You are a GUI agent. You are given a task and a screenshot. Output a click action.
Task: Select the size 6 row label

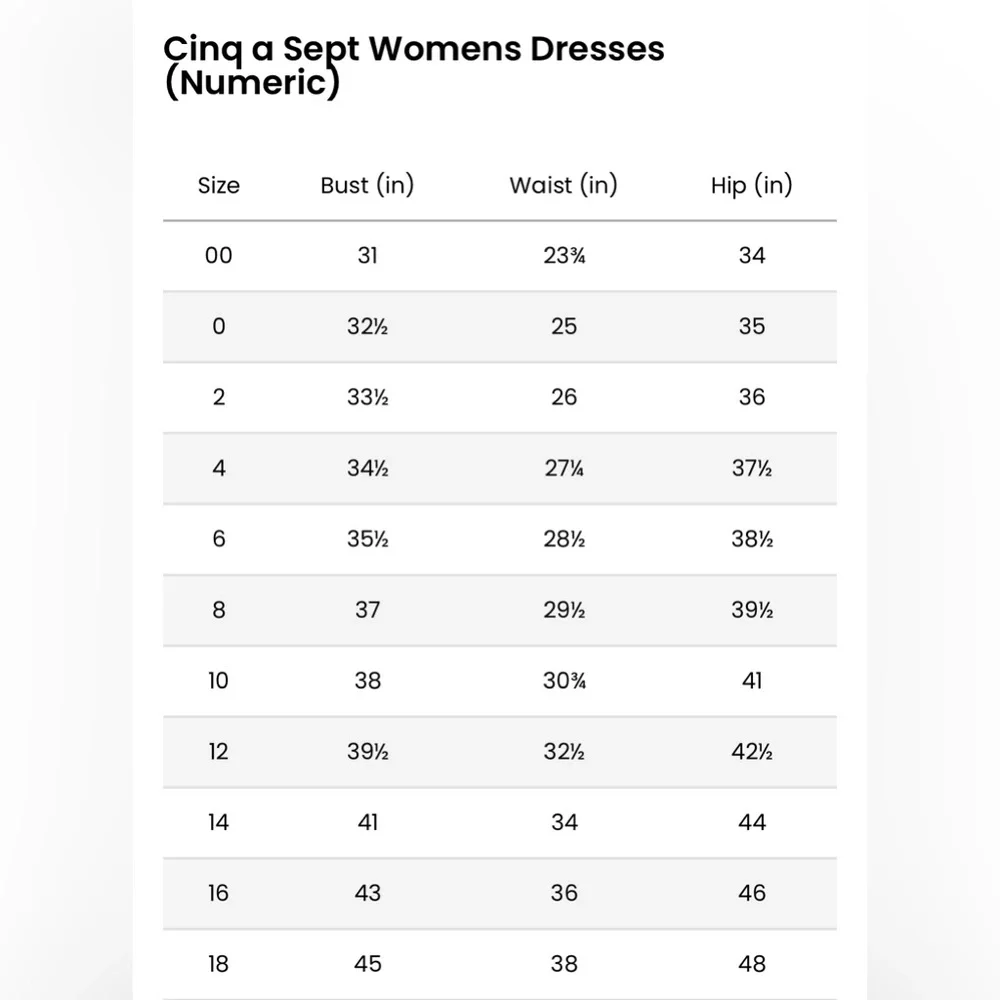click(219, 539)
